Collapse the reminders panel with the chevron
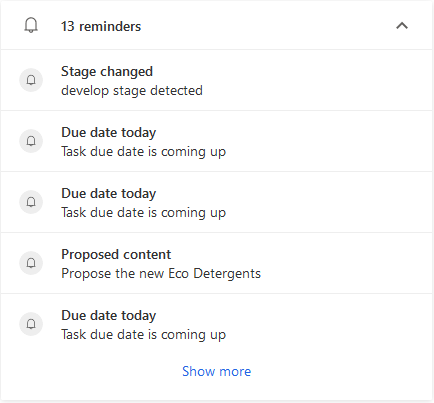Image resolution: width=434 pixels, height=403 pixels. click(402, 26)
